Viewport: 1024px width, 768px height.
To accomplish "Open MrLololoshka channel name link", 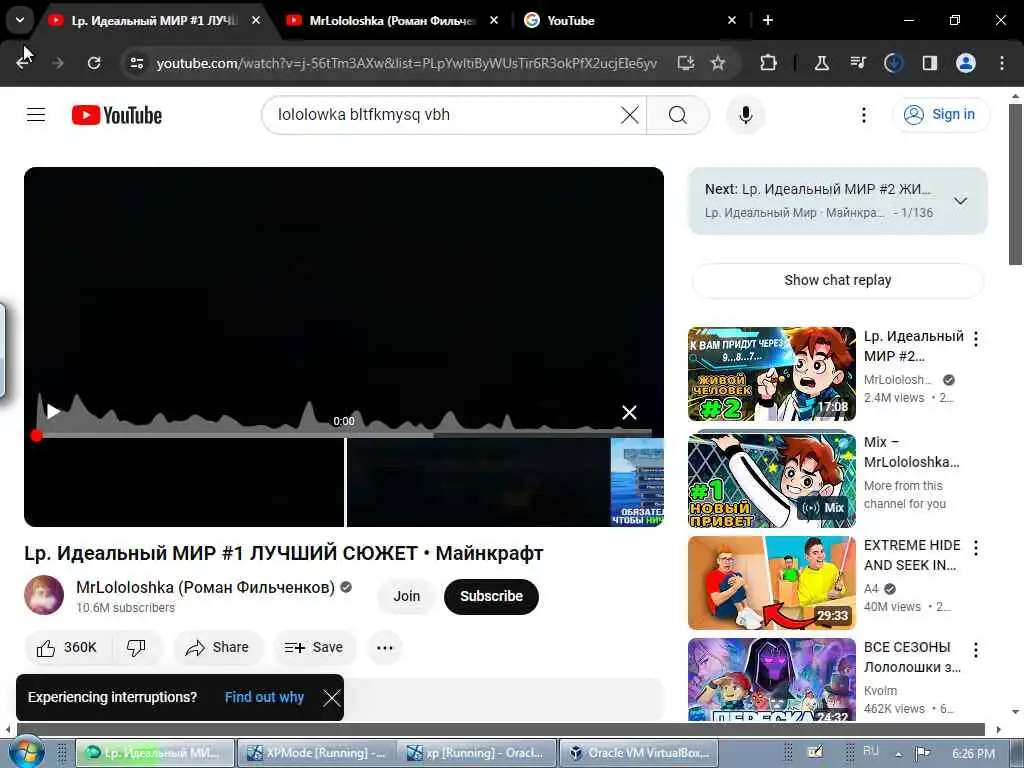I will pos(205,587).
